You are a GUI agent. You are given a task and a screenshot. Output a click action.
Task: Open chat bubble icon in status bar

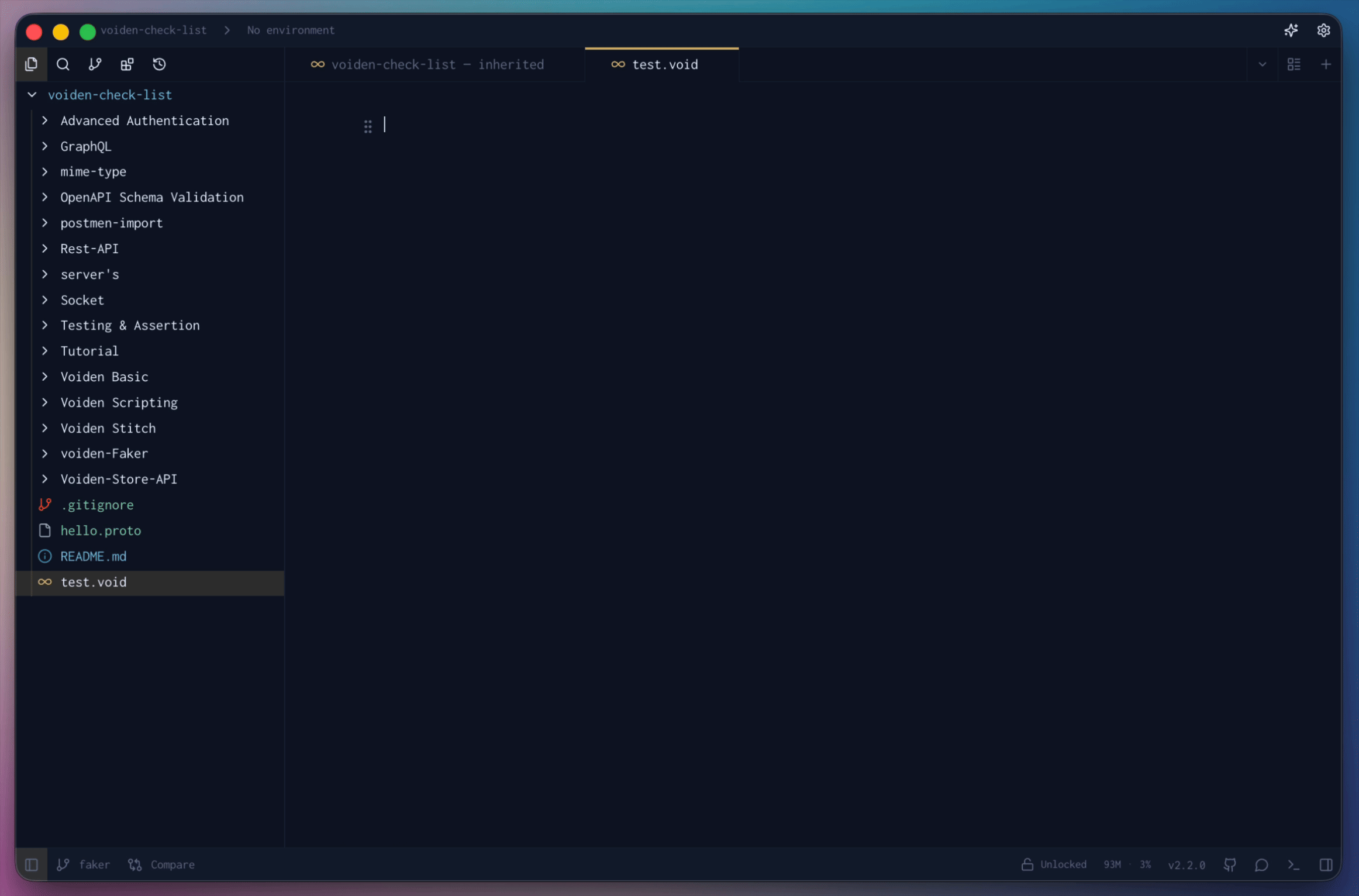tap(1261, 864)
